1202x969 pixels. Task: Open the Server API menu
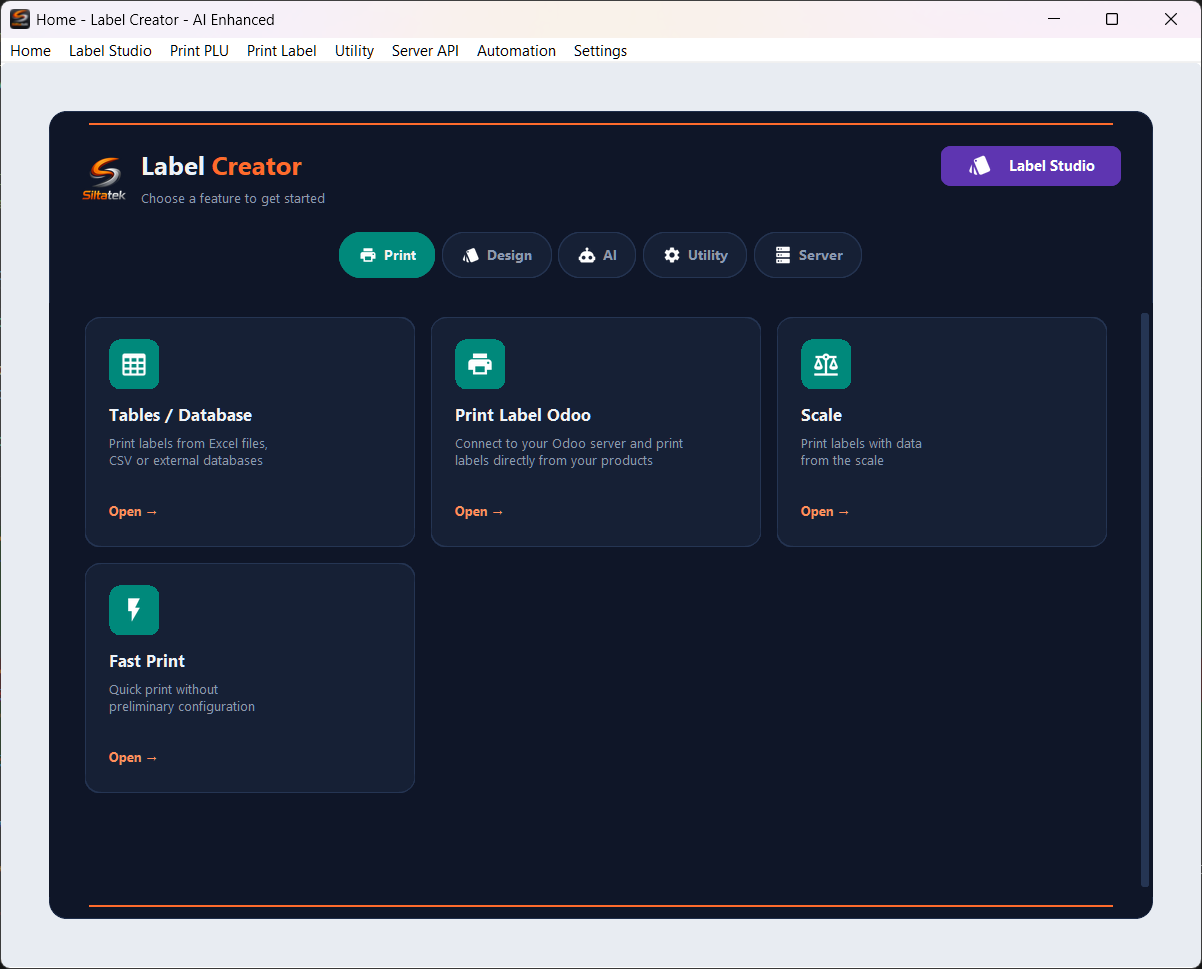click(425, 51)
